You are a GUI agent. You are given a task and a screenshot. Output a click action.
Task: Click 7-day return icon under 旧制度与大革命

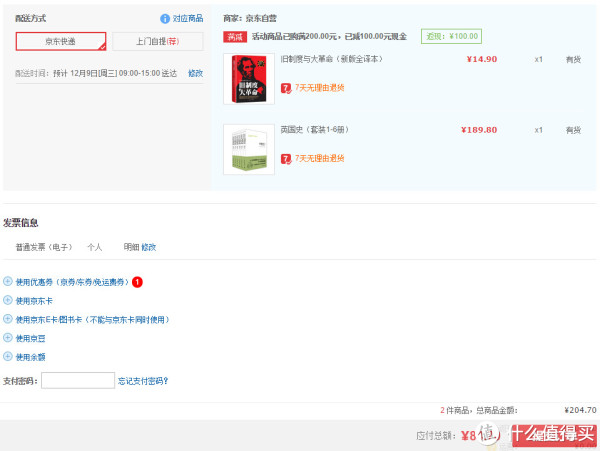pos(286,88)
